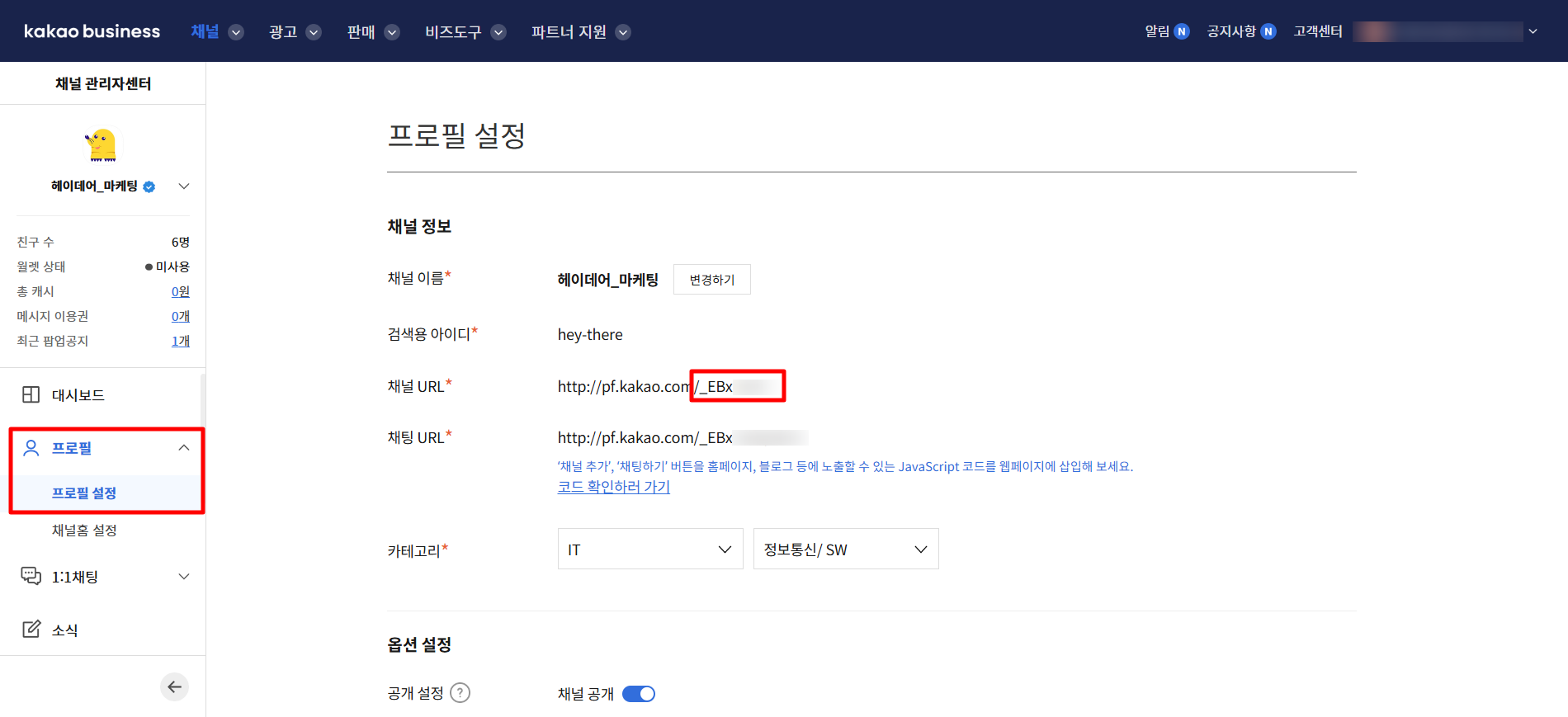Expand the account dropdown arrow

[x=1533, y=31]
